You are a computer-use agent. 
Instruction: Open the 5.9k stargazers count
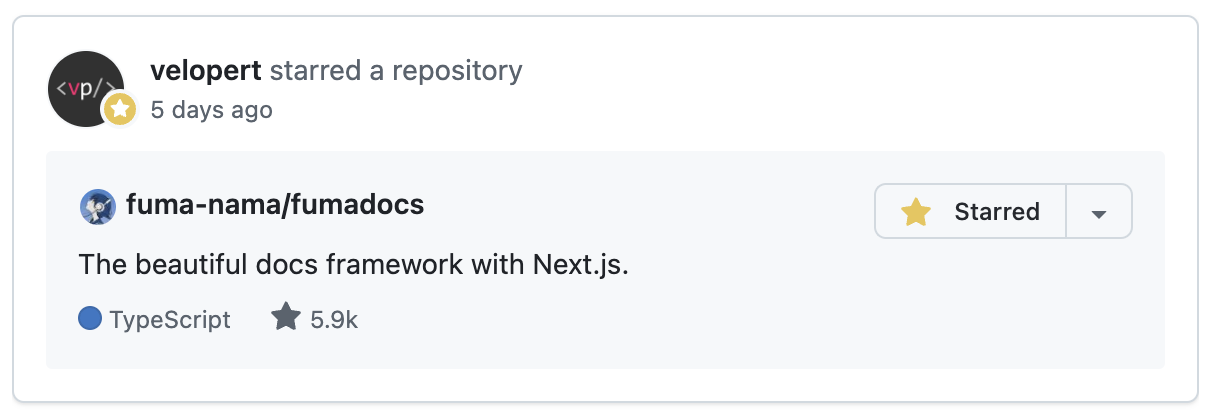click(x=334, y=320)
